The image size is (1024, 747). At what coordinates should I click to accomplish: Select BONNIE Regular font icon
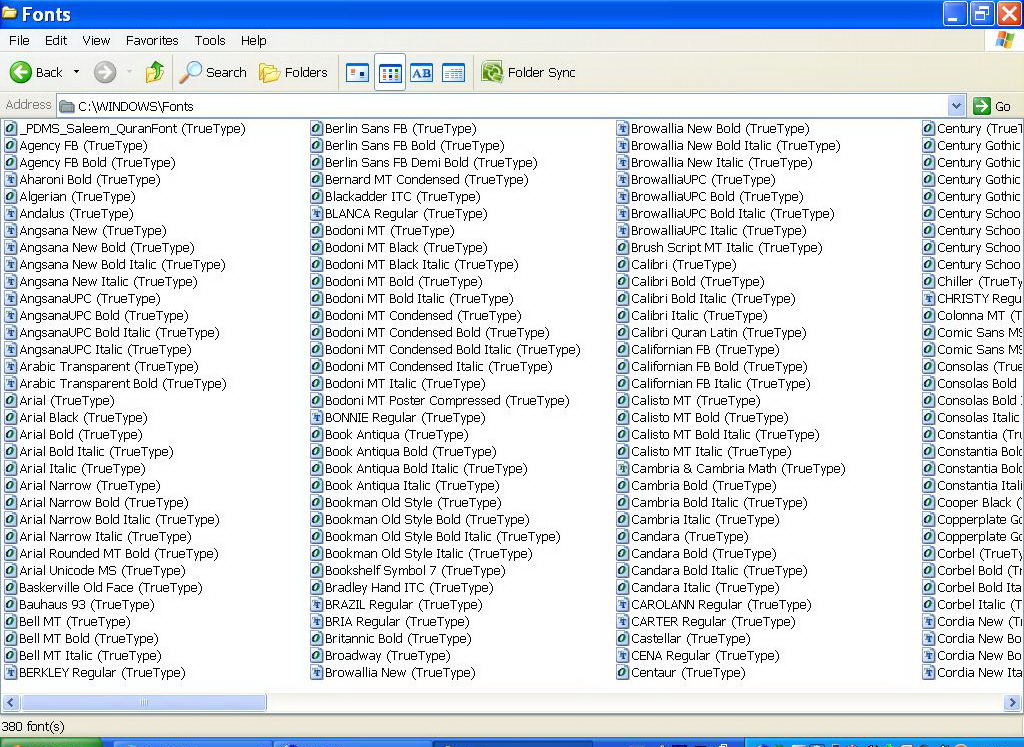pos(316,417)
